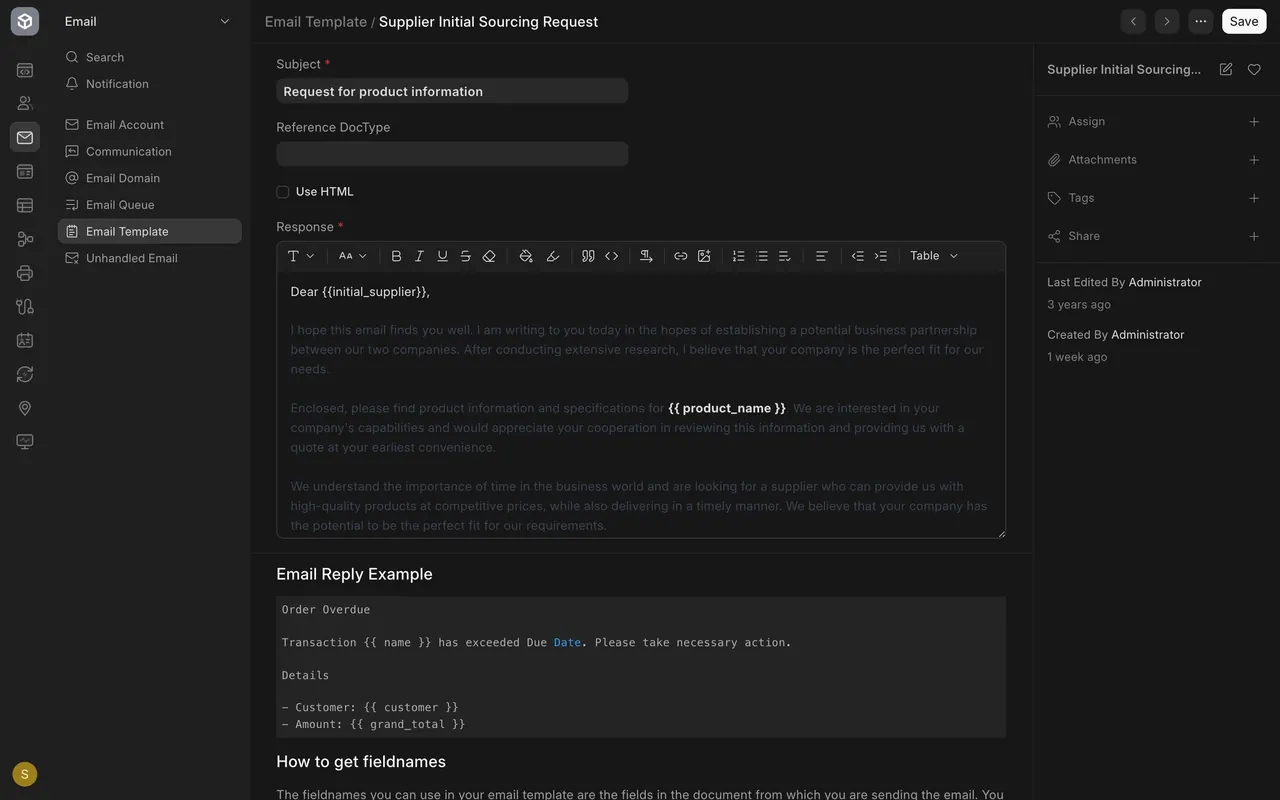
Task: Click the ordered list icon
Action: (x=738, y=256)
